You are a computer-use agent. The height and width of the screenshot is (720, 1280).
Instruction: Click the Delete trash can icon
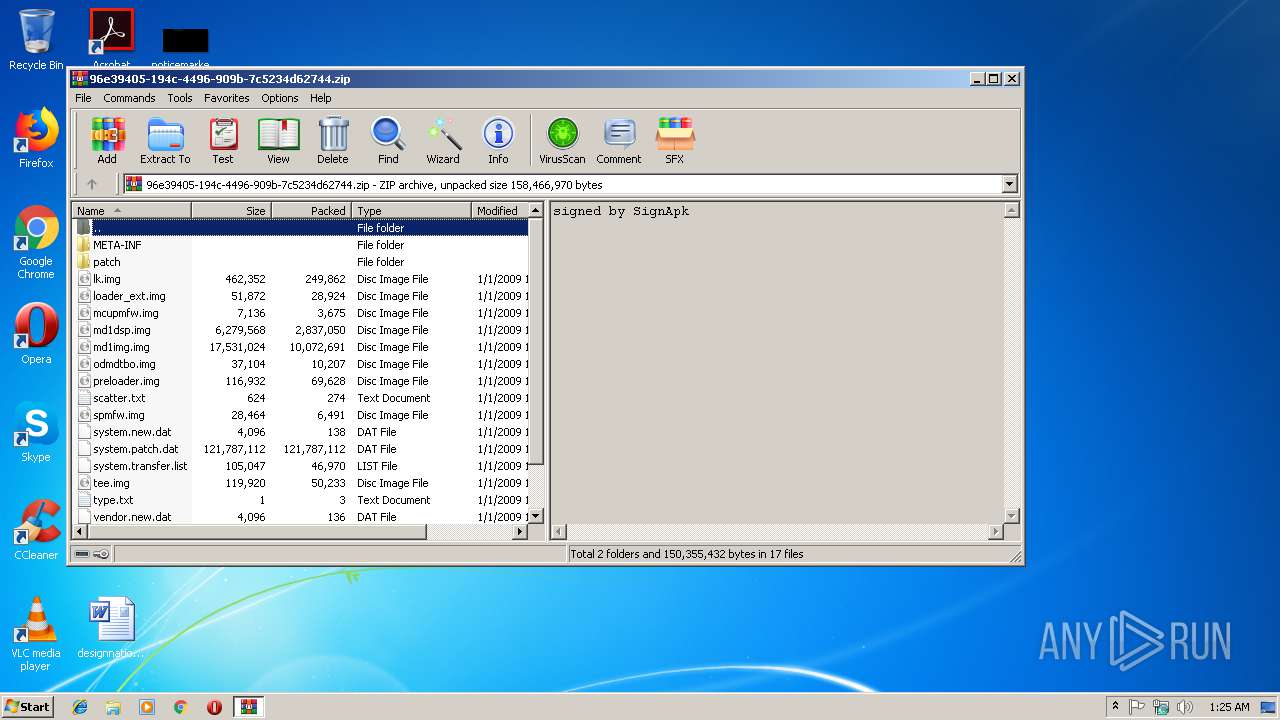333,140
